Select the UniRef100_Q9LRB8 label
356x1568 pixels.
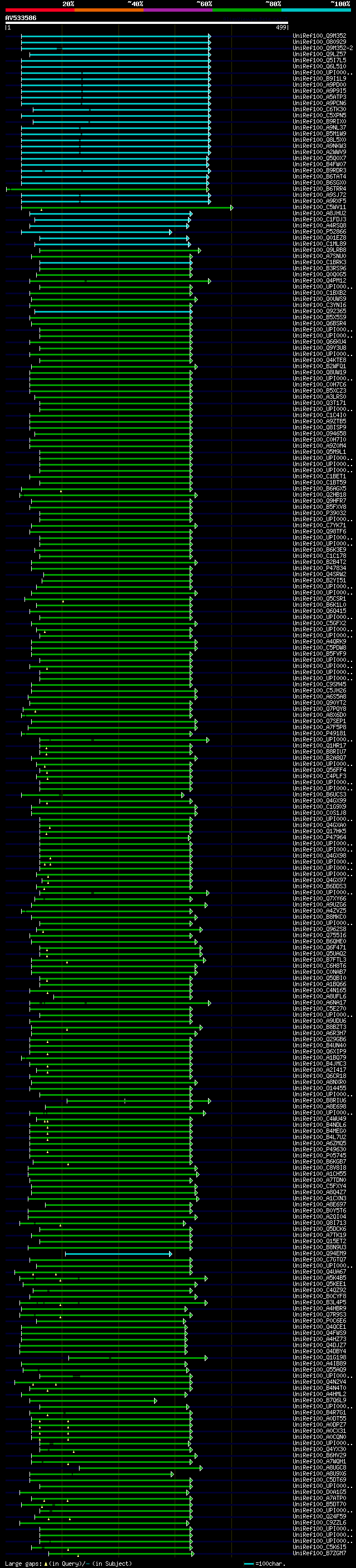coord(319,250)
